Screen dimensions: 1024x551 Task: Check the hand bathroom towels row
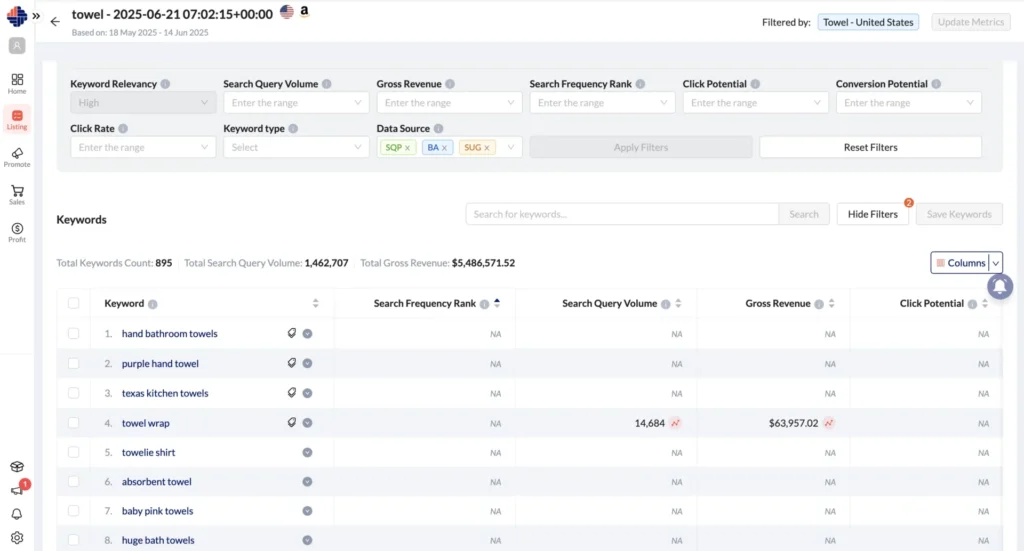pos(73,334)
